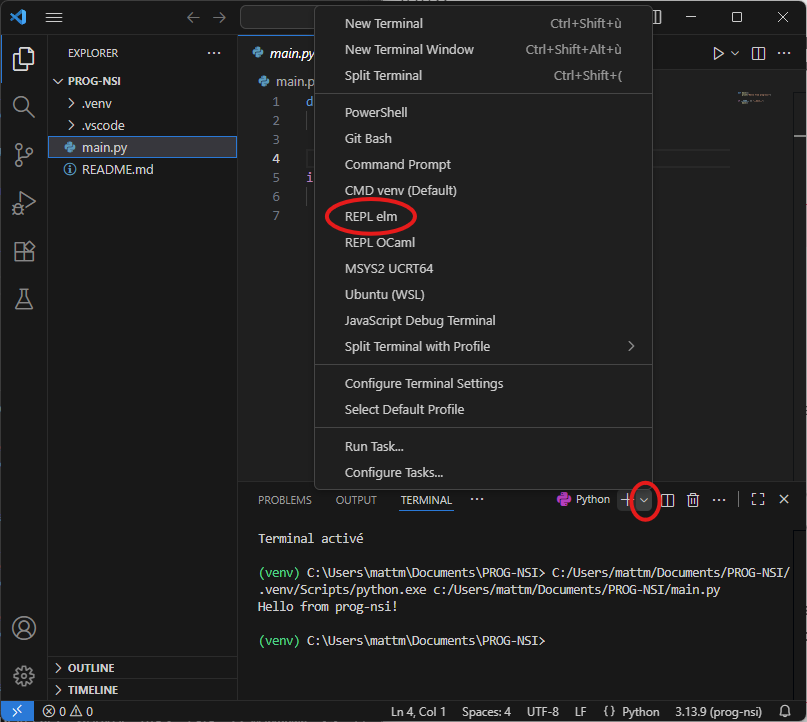The image size is (807, 722).
Task: Open the Run and Debug view
Action: point(23,203)
